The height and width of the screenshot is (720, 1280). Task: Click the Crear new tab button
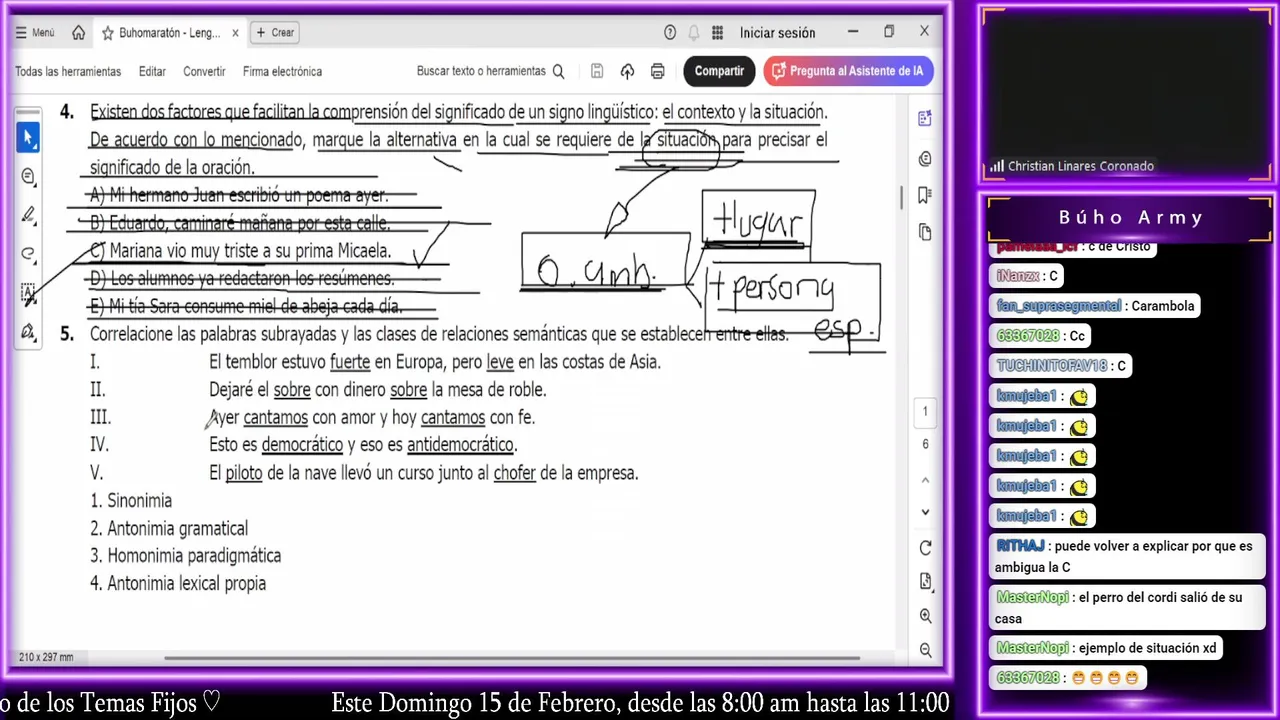pyautogui.click(x=275, y=33)
